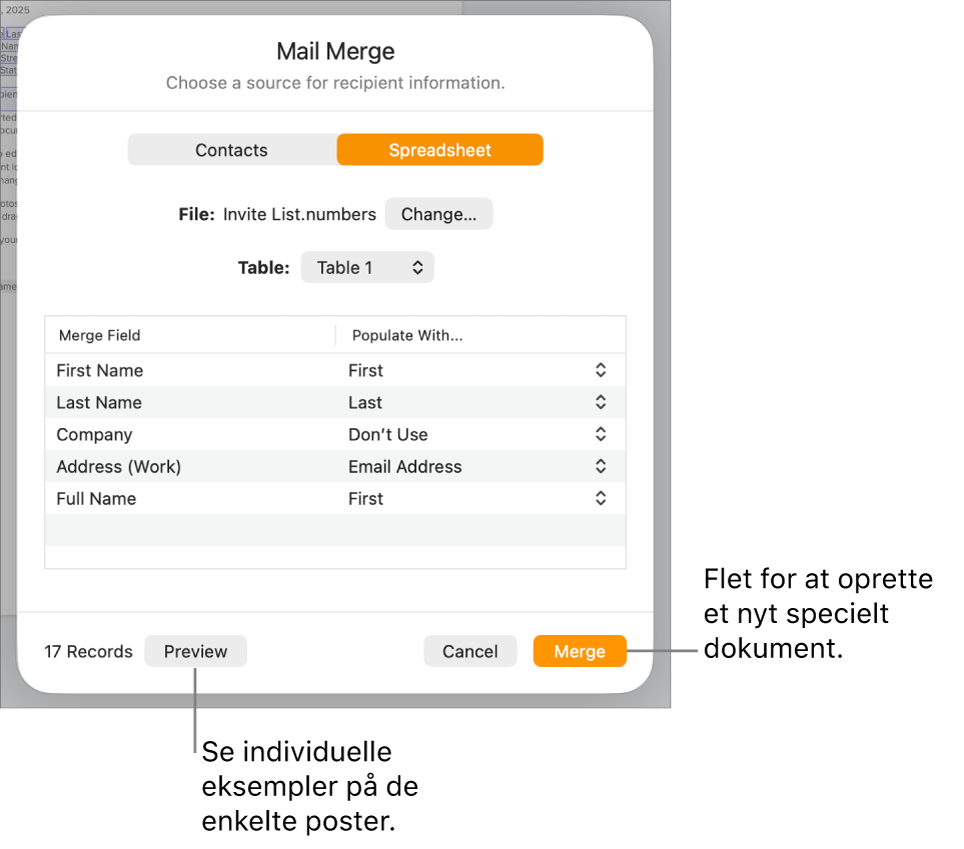The height and width of the screenshot is (849, 964).
Task: Cancel the Mail Merge dialog
Action: click(470, 651)
